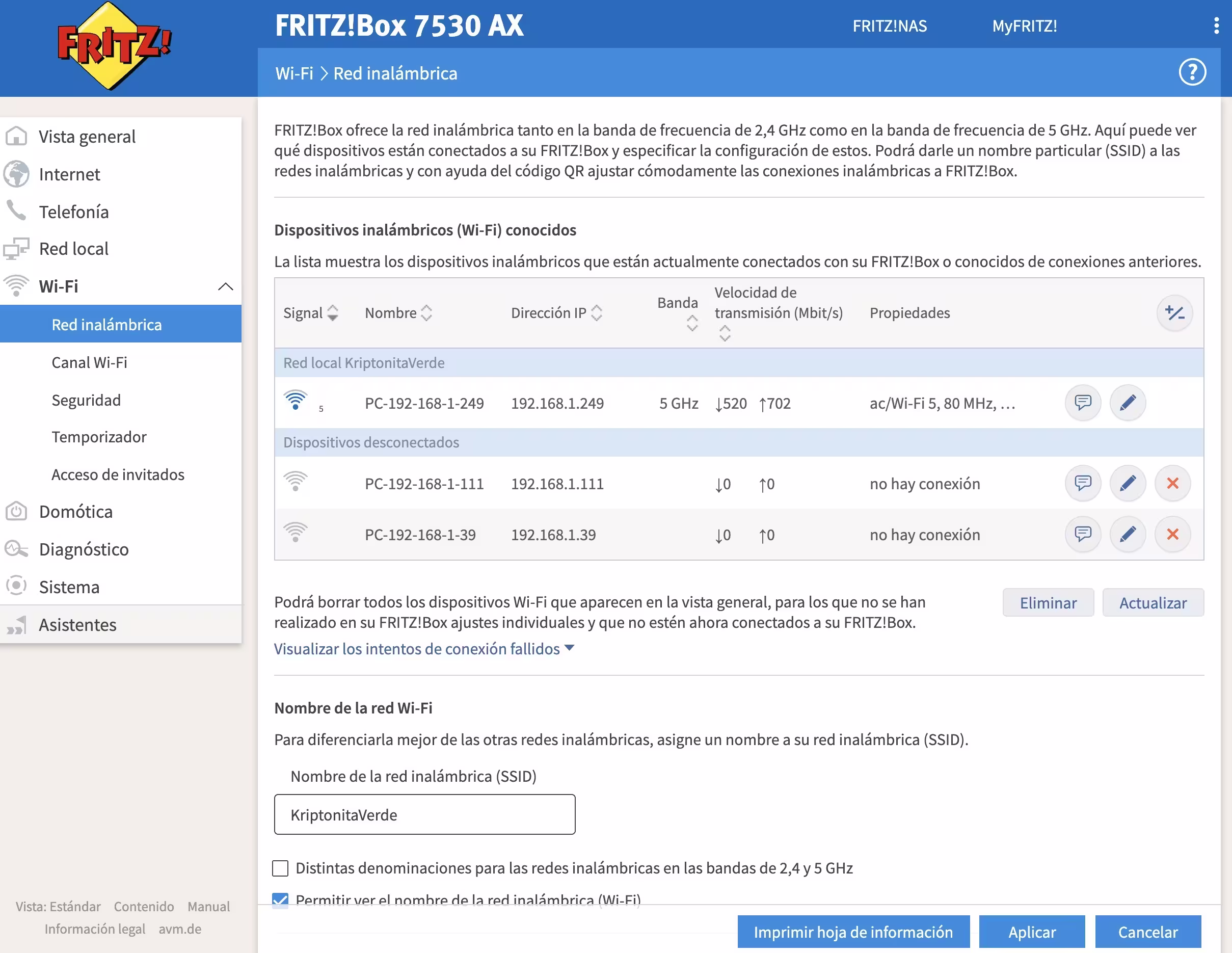
Task: Open avm.de footer link
Action: click(180, 929)
